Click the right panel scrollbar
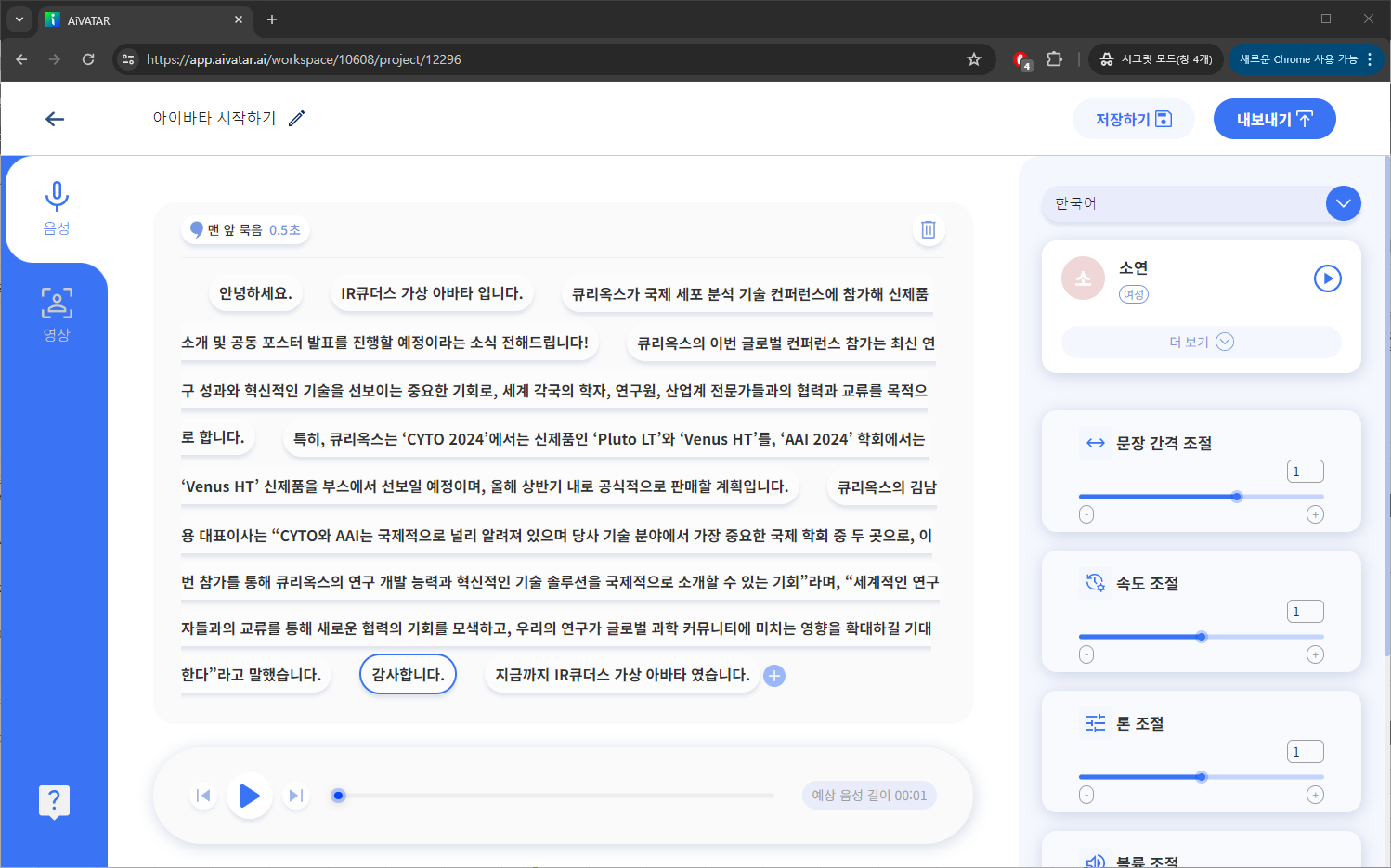This screenshot has height=868, width=1391. coord(1387,408)
